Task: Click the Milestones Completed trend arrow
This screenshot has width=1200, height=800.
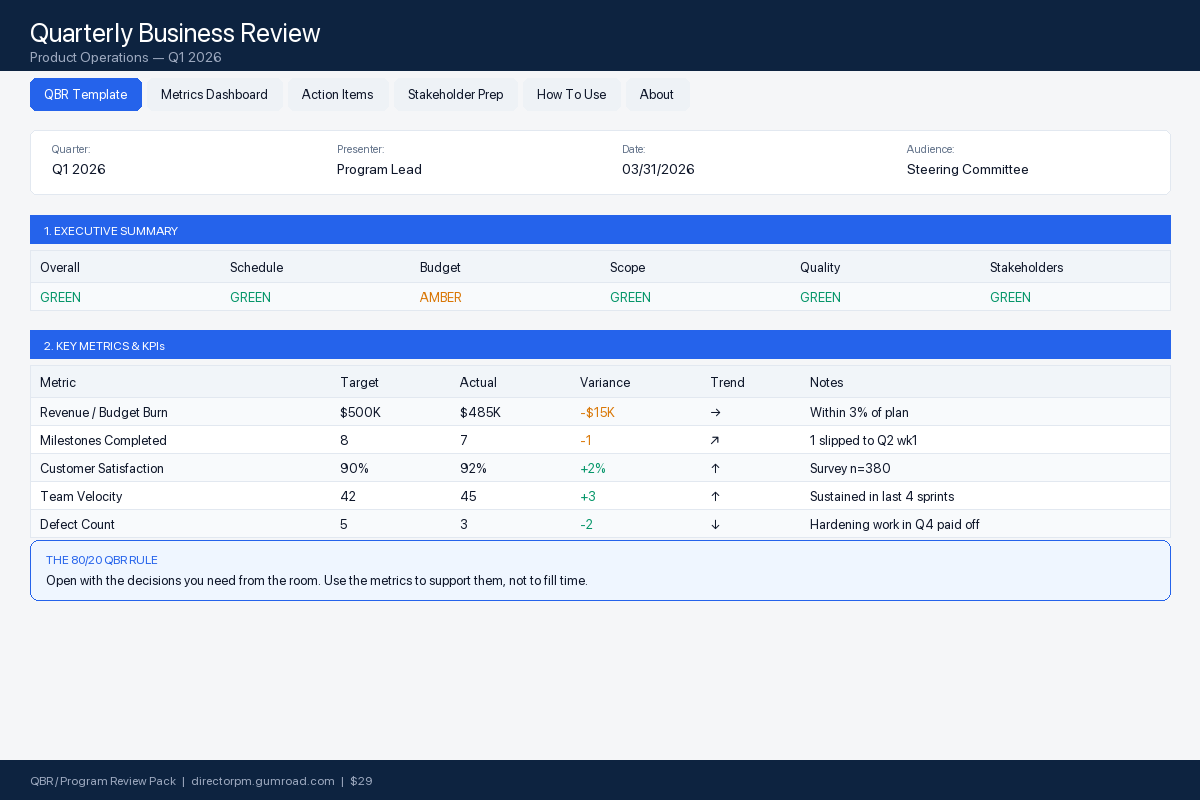Action: tap(715, 440)
